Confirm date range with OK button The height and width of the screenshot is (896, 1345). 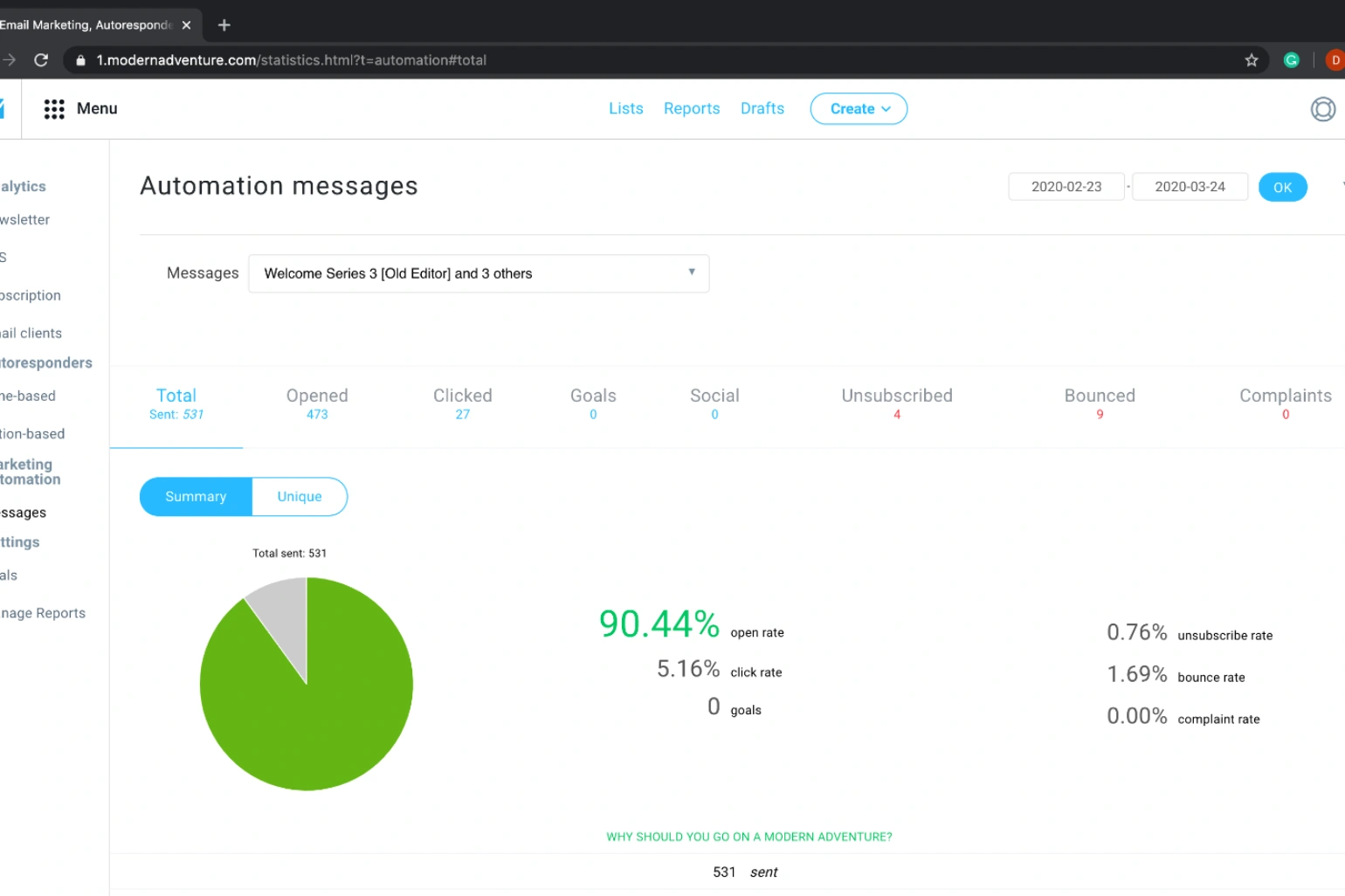1282,187
